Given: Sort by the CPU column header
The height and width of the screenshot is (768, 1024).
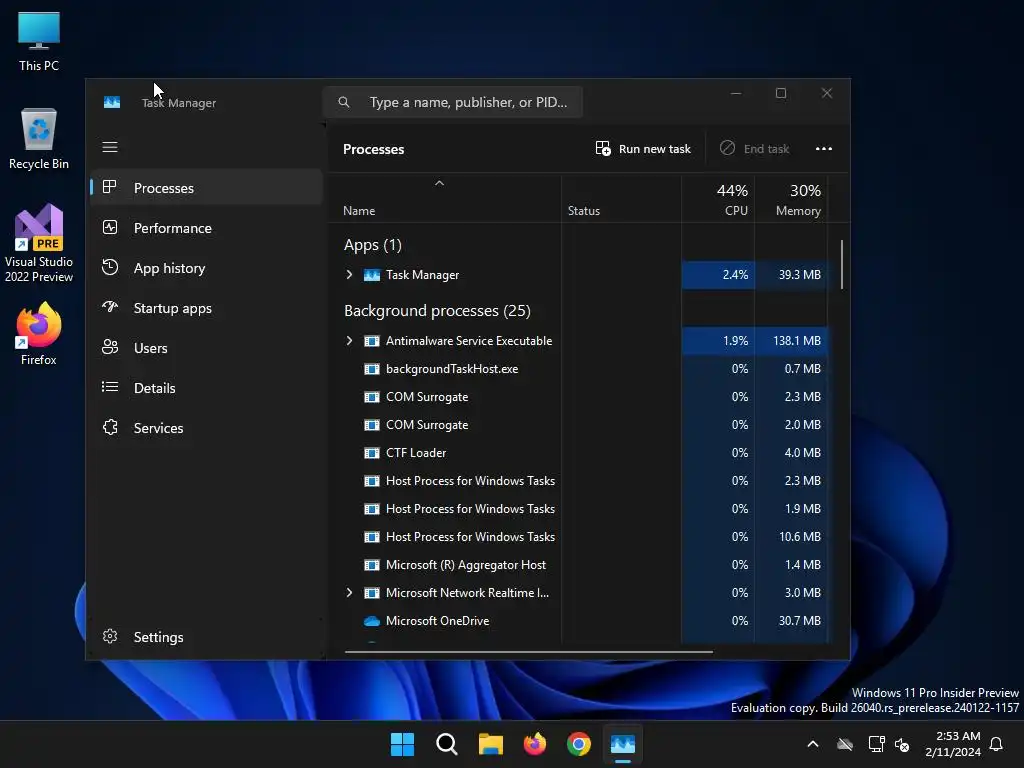Looking at the screenshot, I should (x=718, y=199).
